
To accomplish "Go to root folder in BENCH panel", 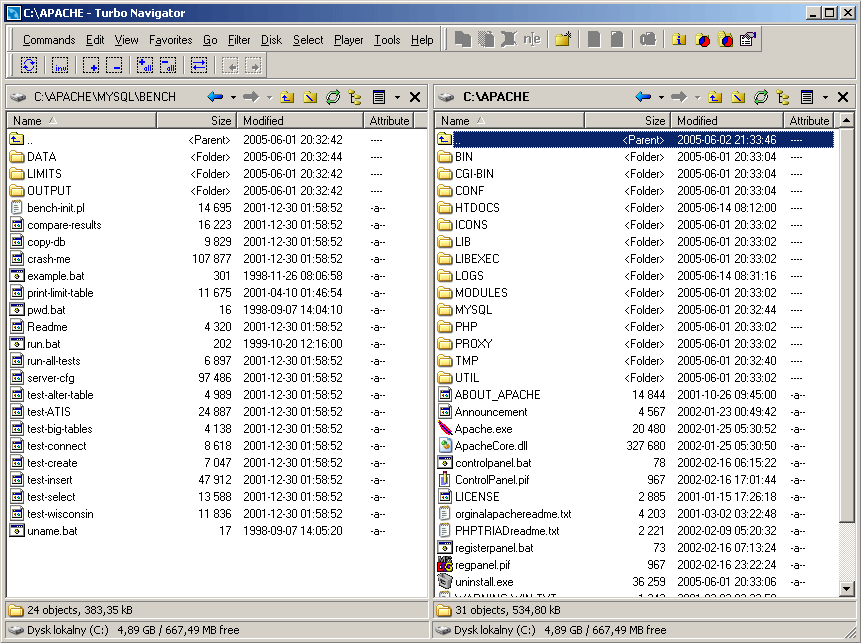I will tap(310, 97).
